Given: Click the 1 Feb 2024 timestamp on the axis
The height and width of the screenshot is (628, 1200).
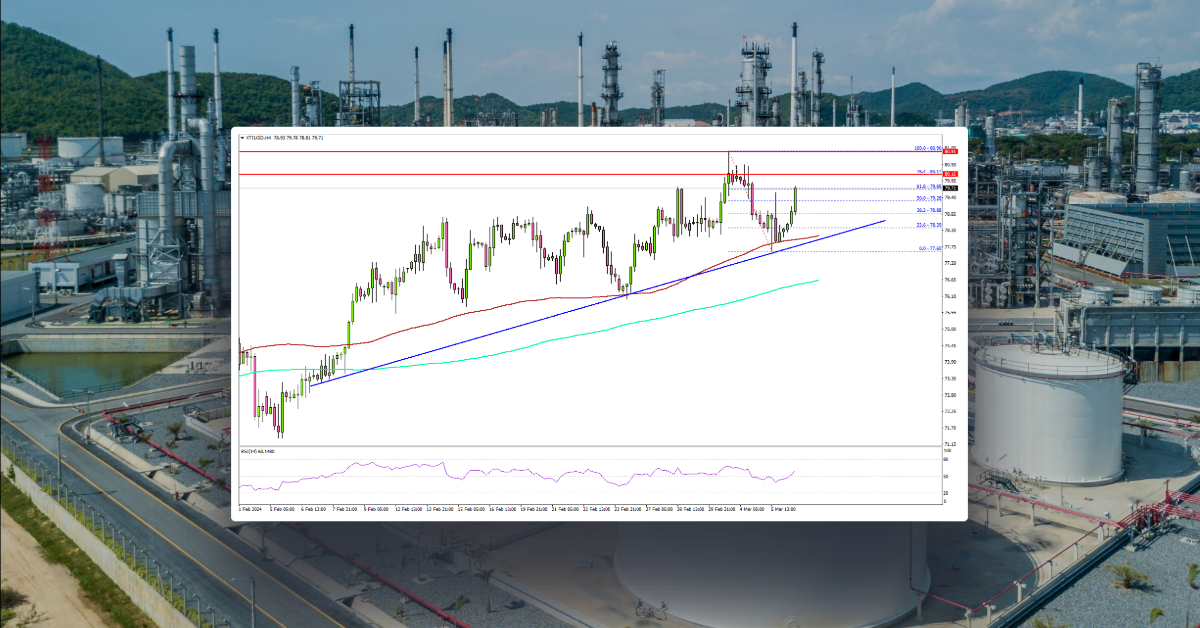Looking at the screenshot, I should click(249, 509).
